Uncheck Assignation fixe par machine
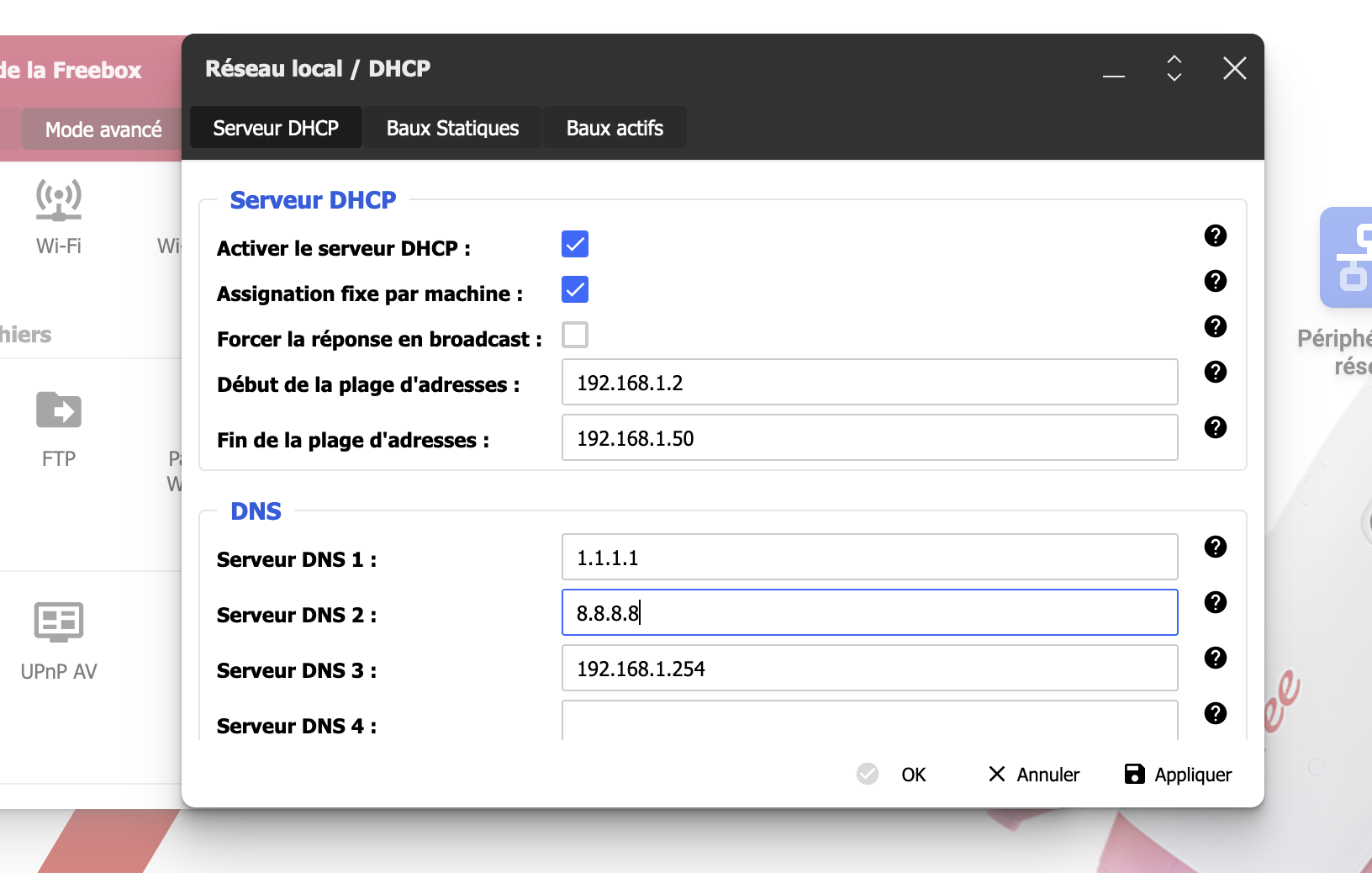The image size is (1372, 873). tap(575, 290)
